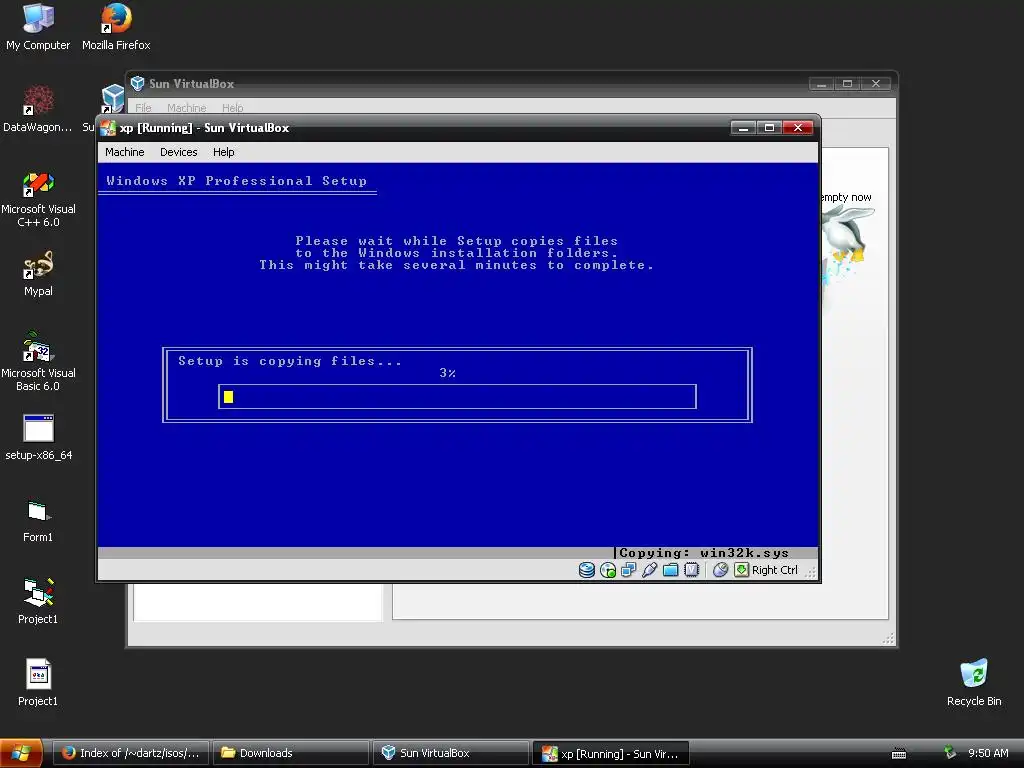
Task: Click resize grip of Sun VirtualBox manager
Action: (x=889, y=639)
